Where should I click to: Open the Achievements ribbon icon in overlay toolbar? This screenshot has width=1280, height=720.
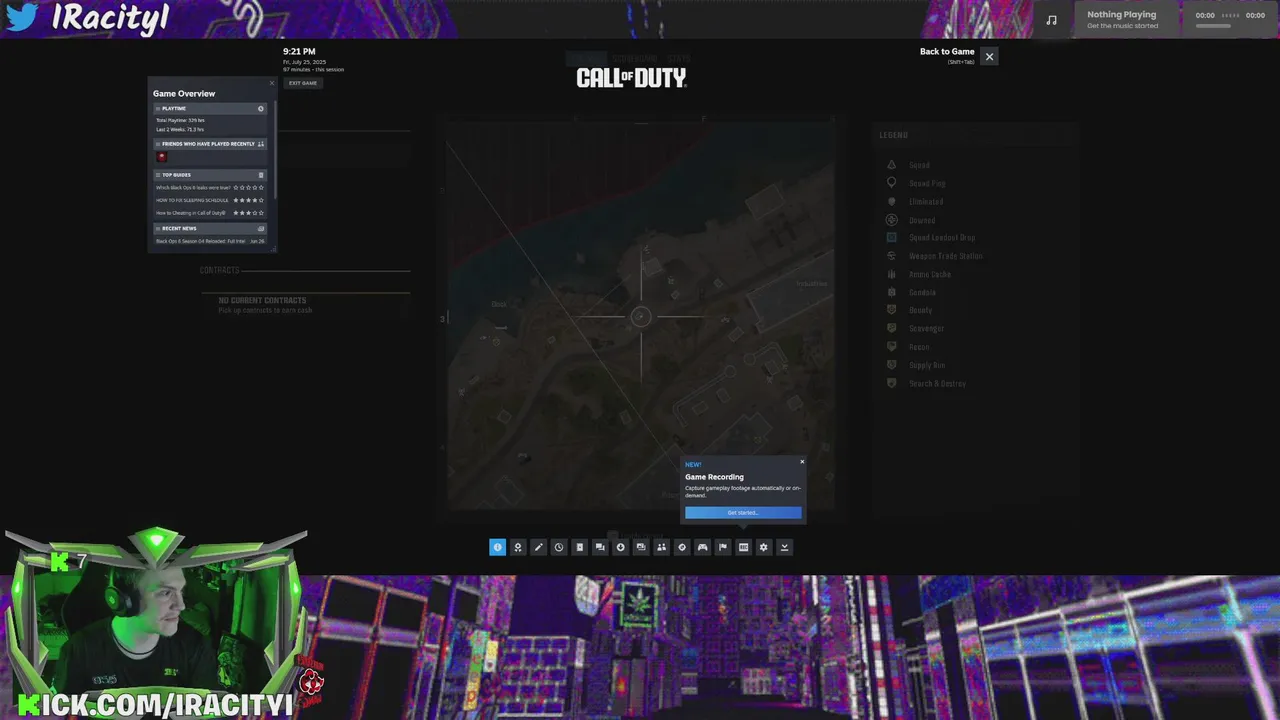pyautogui.click(x=518, y=547)
